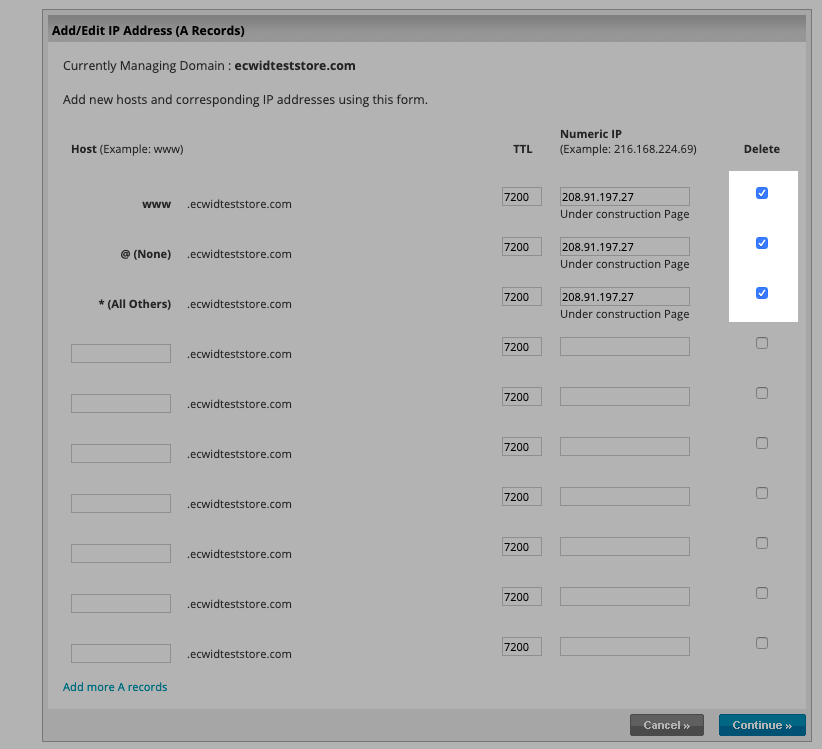Click the Cancel button
The height and width of the screenshot is (749, 822).
coord(666,724)
